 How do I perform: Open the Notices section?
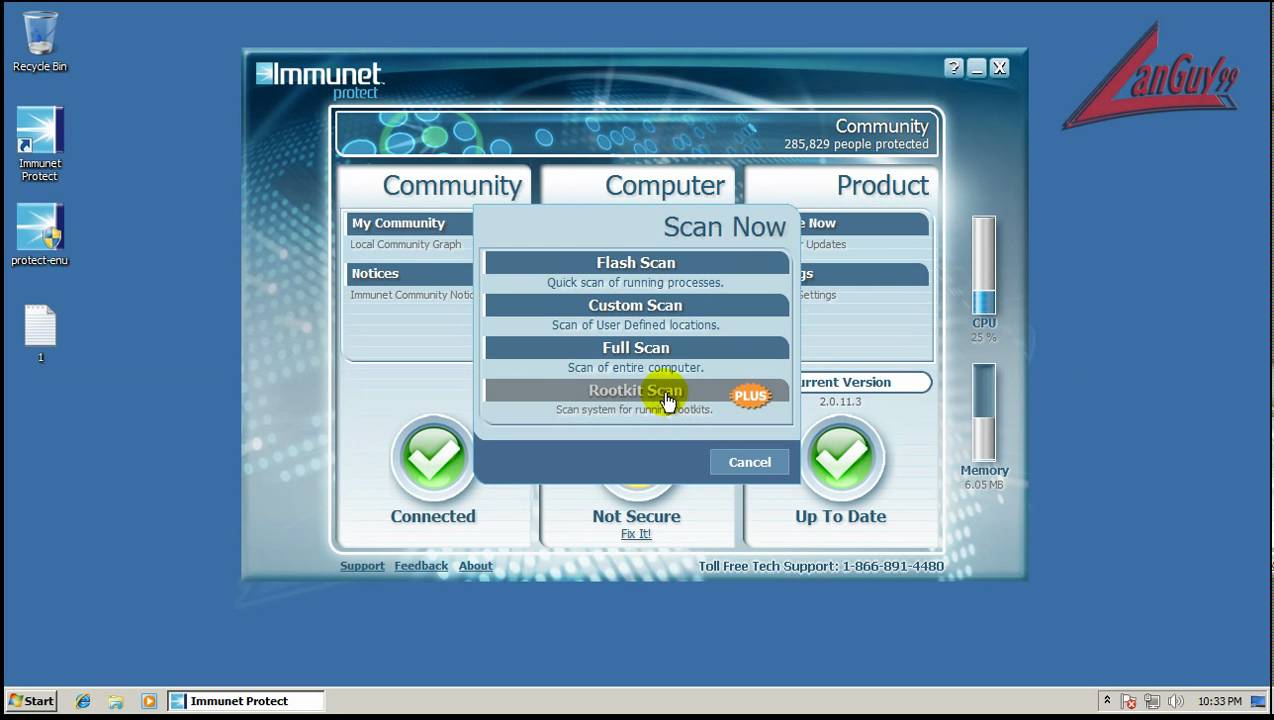point(410,273)
